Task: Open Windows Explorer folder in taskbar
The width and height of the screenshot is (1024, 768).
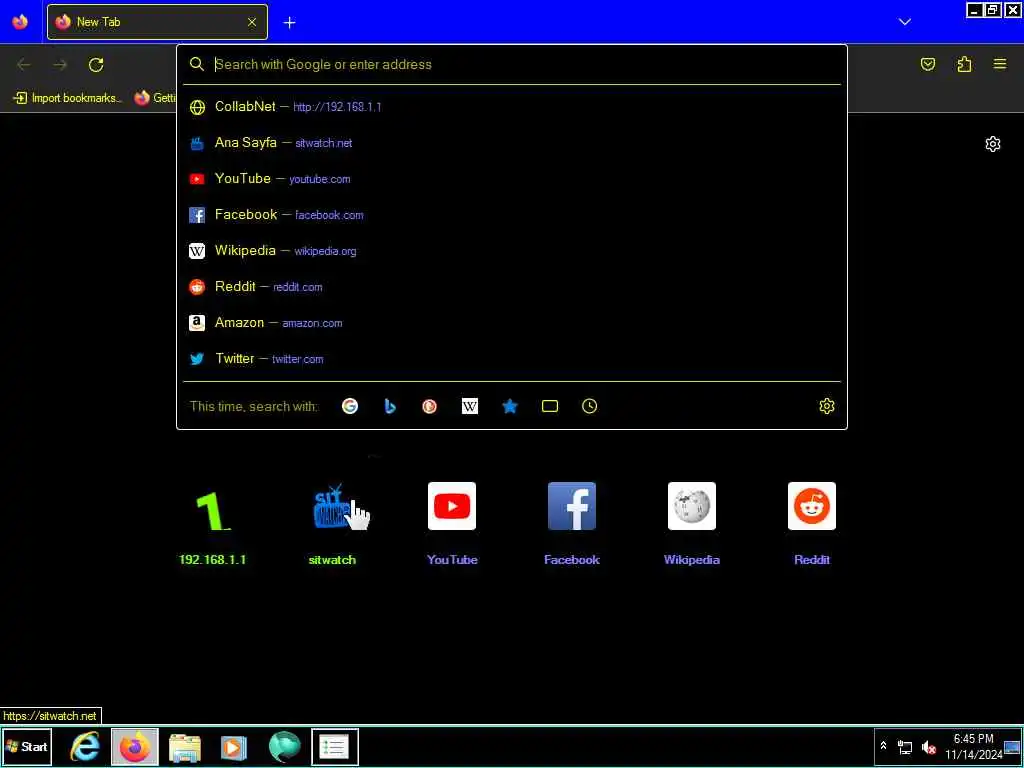Action: pos(185,747)
